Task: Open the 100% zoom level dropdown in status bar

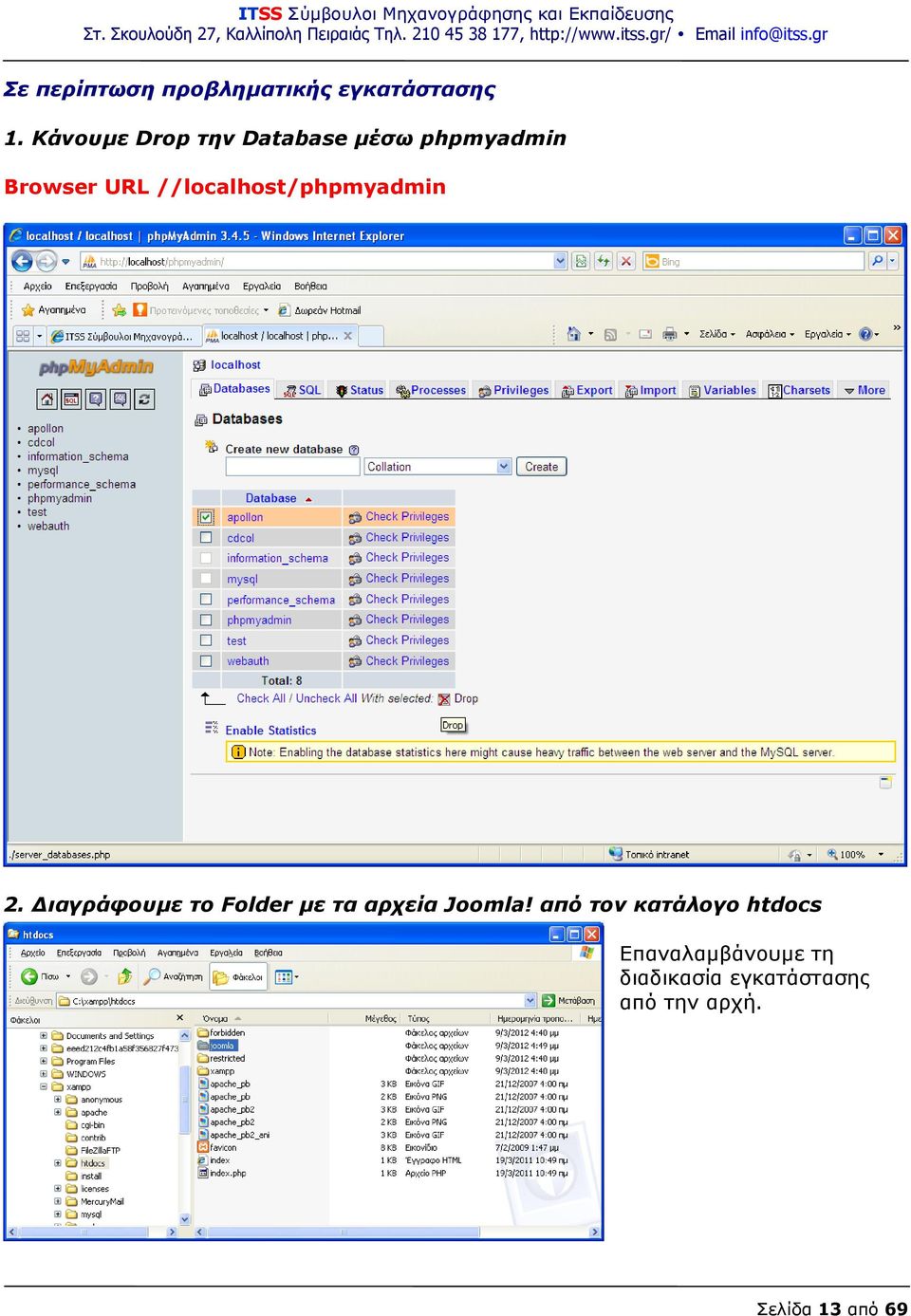Action: [x=882, y=855]
